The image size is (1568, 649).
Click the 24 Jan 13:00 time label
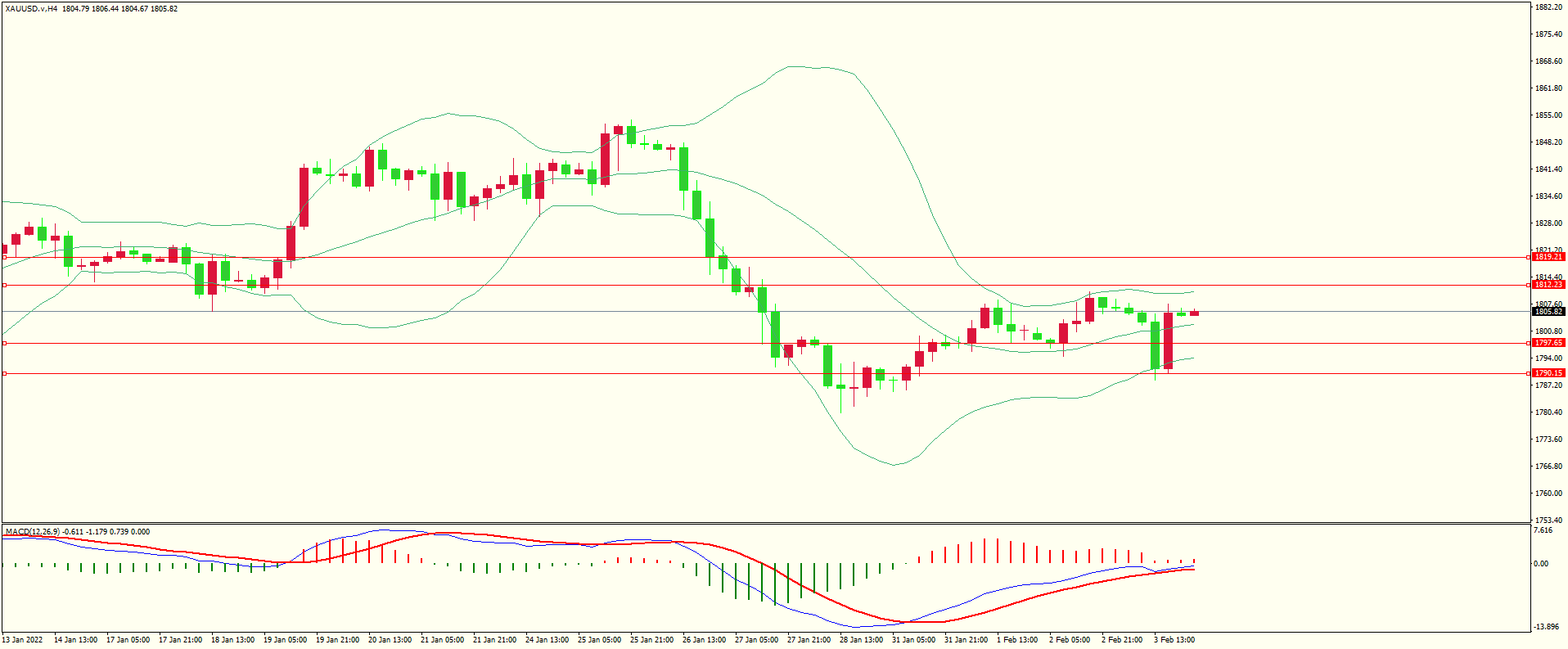(x=547, y=640)
